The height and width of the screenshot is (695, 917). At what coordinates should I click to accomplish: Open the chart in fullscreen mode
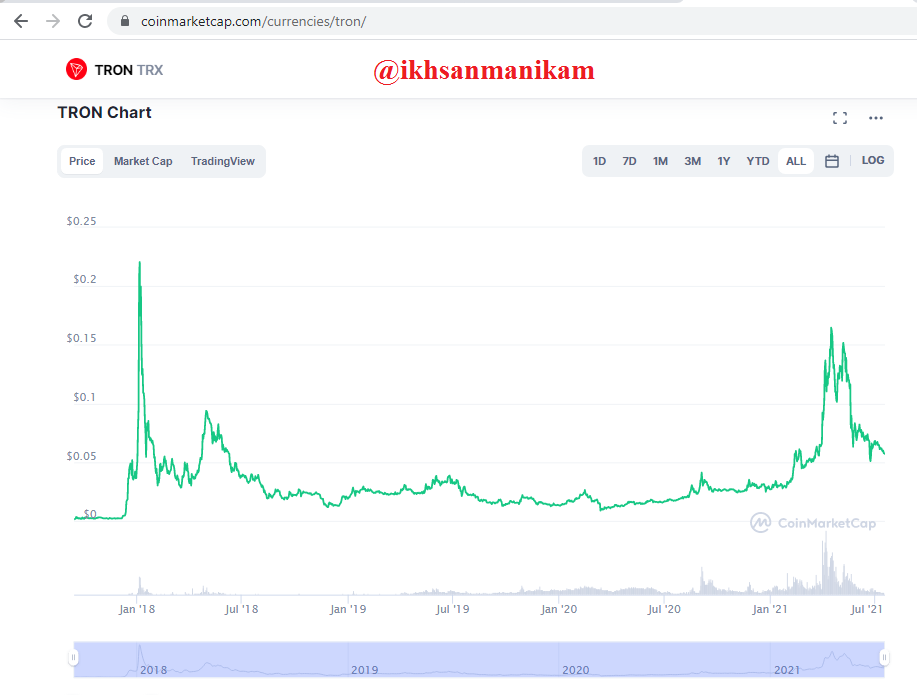click(x=840, y=118)
